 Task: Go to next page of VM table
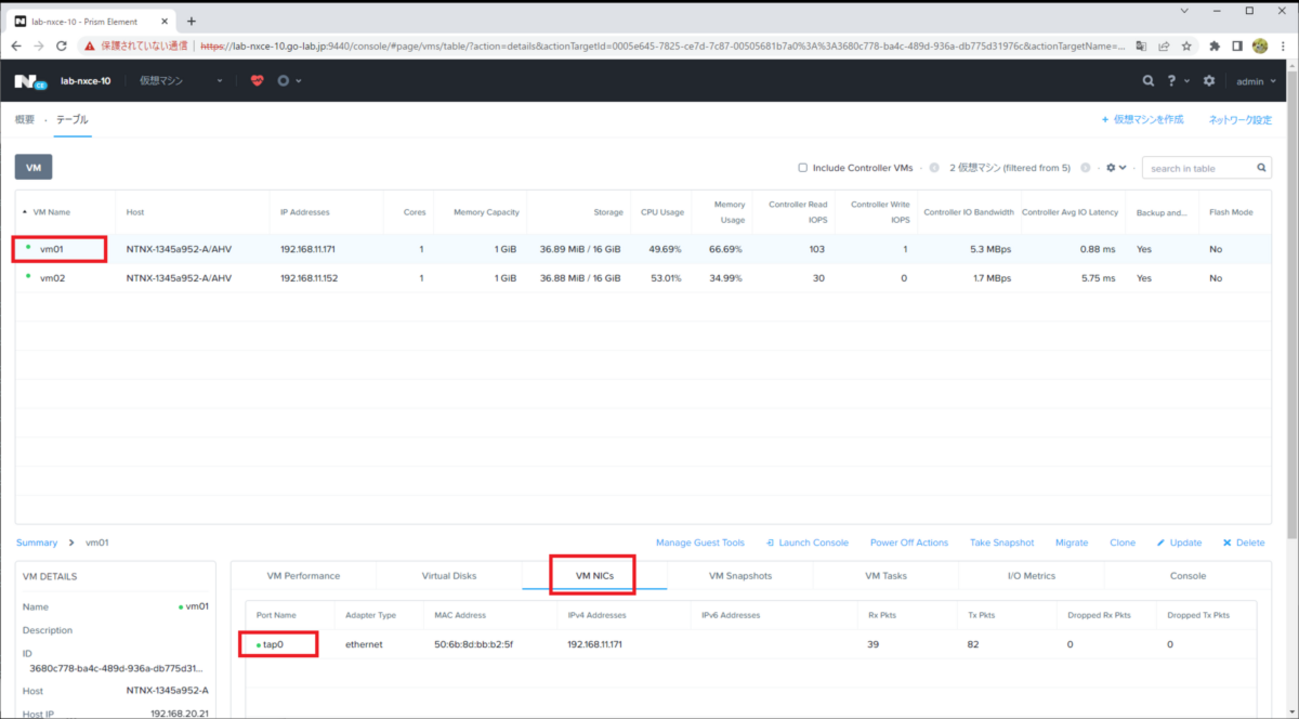click(x=1085, y=168)
